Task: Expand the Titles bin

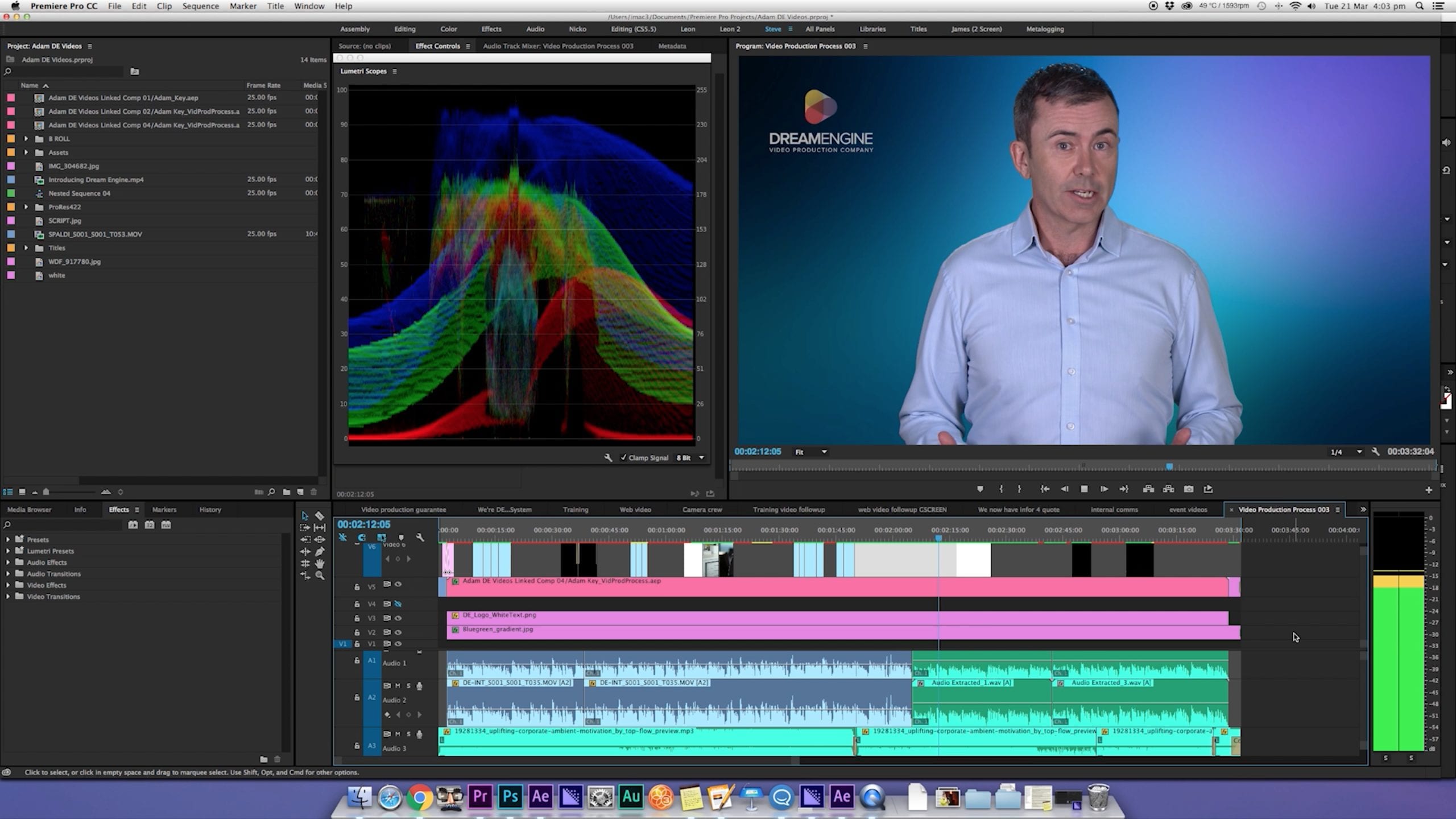Action: pos(26,248)
